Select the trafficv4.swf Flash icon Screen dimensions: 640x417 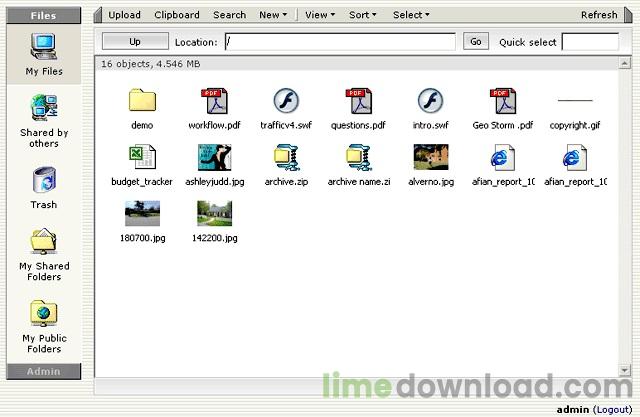coord(286,101)
